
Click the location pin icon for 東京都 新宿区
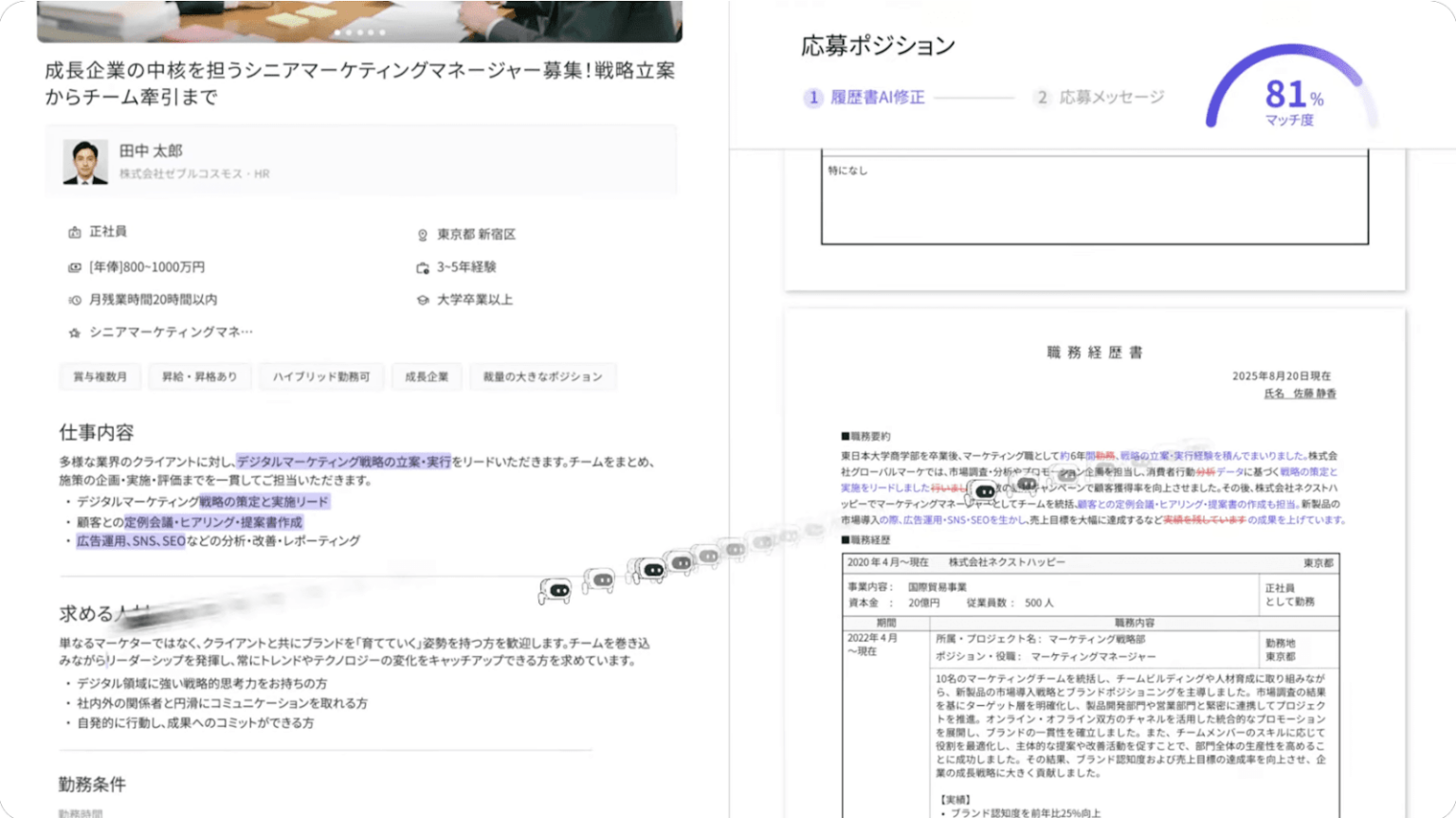423,235
